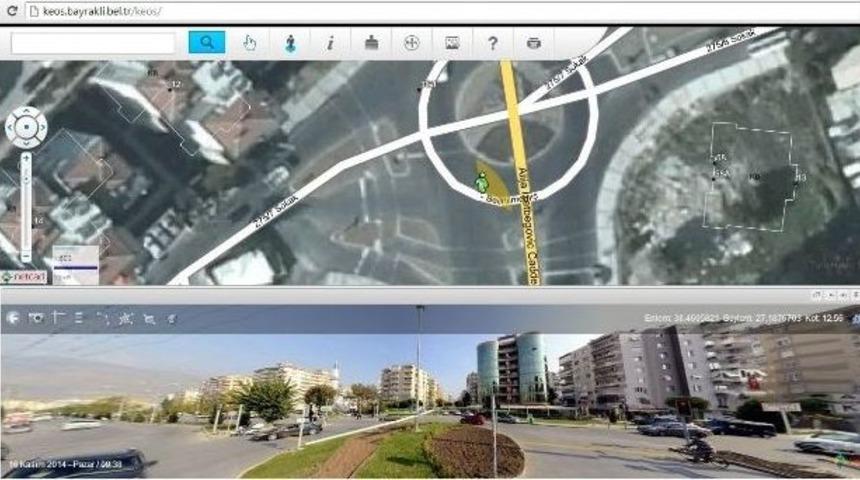Click in the search text field

(x=93, y=43)
